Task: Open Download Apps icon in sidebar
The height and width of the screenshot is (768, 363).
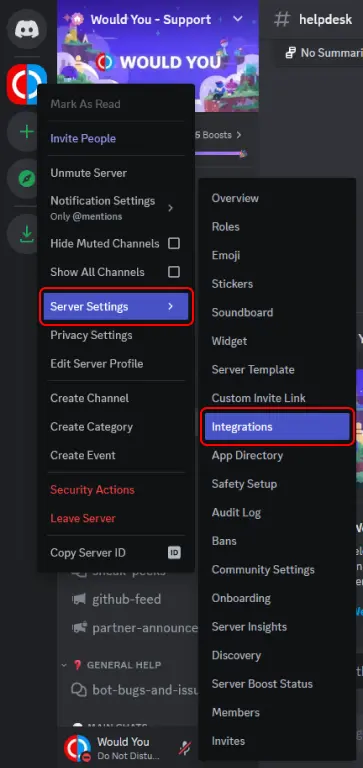Action: pyautogui.click(x=25, y=235)
